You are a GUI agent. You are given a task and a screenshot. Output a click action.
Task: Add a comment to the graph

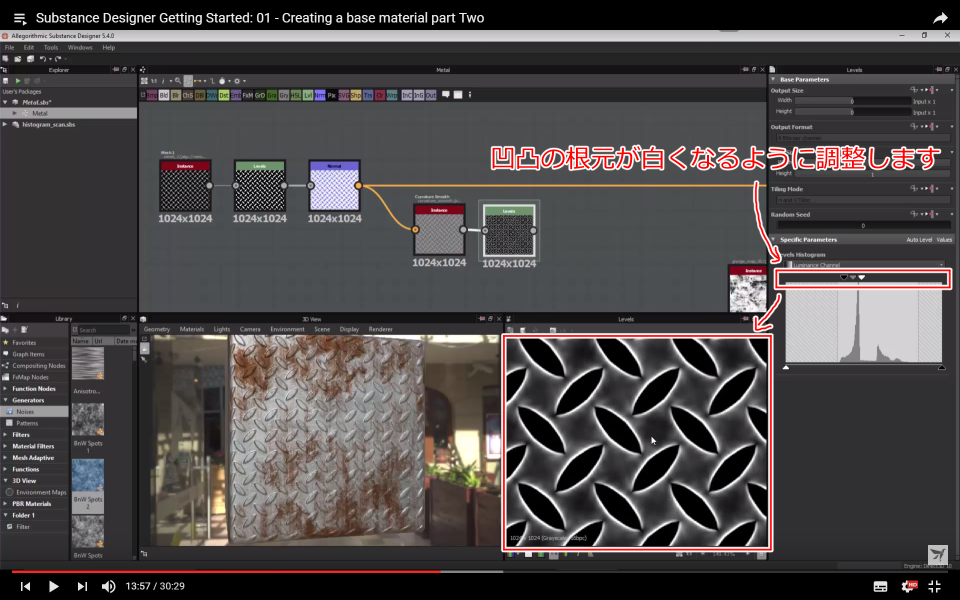(x=446, y=94)
